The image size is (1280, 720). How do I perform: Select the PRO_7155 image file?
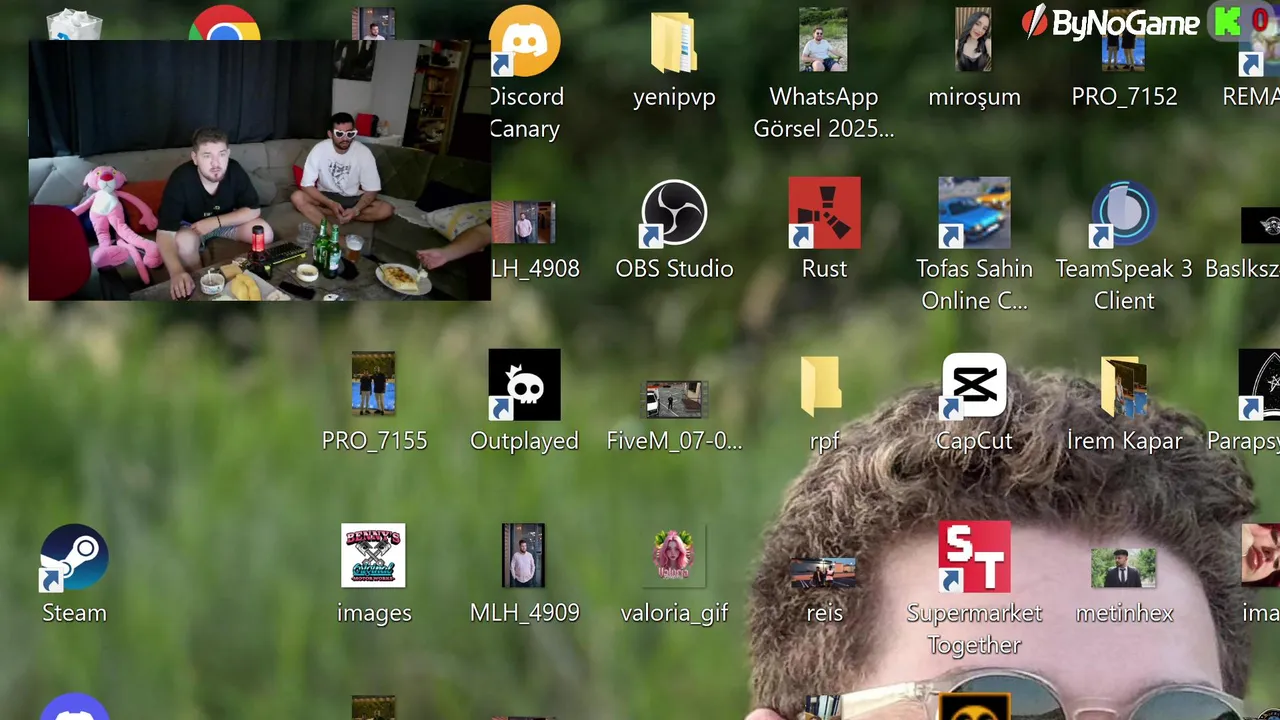coord(374,383)
